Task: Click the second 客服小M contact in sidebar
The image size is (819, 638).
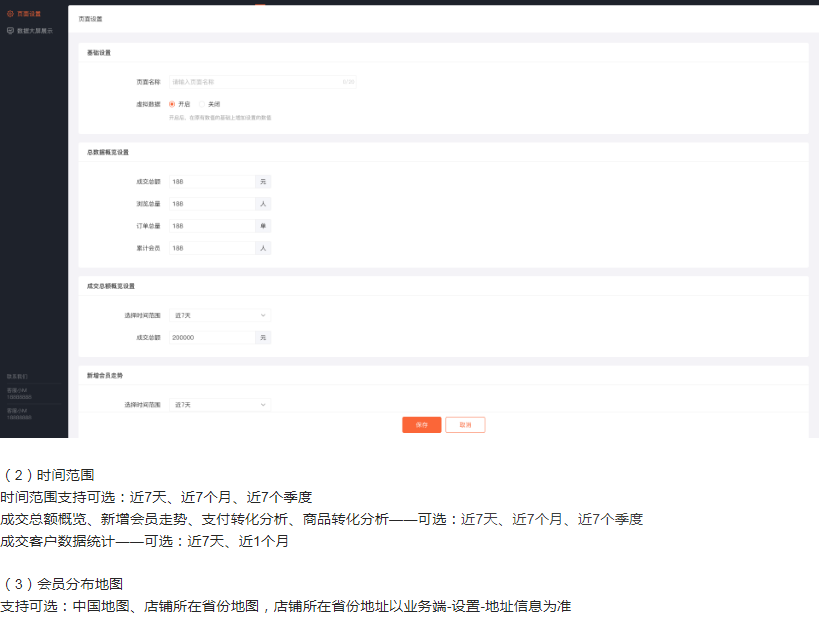Action: [20, 413]
